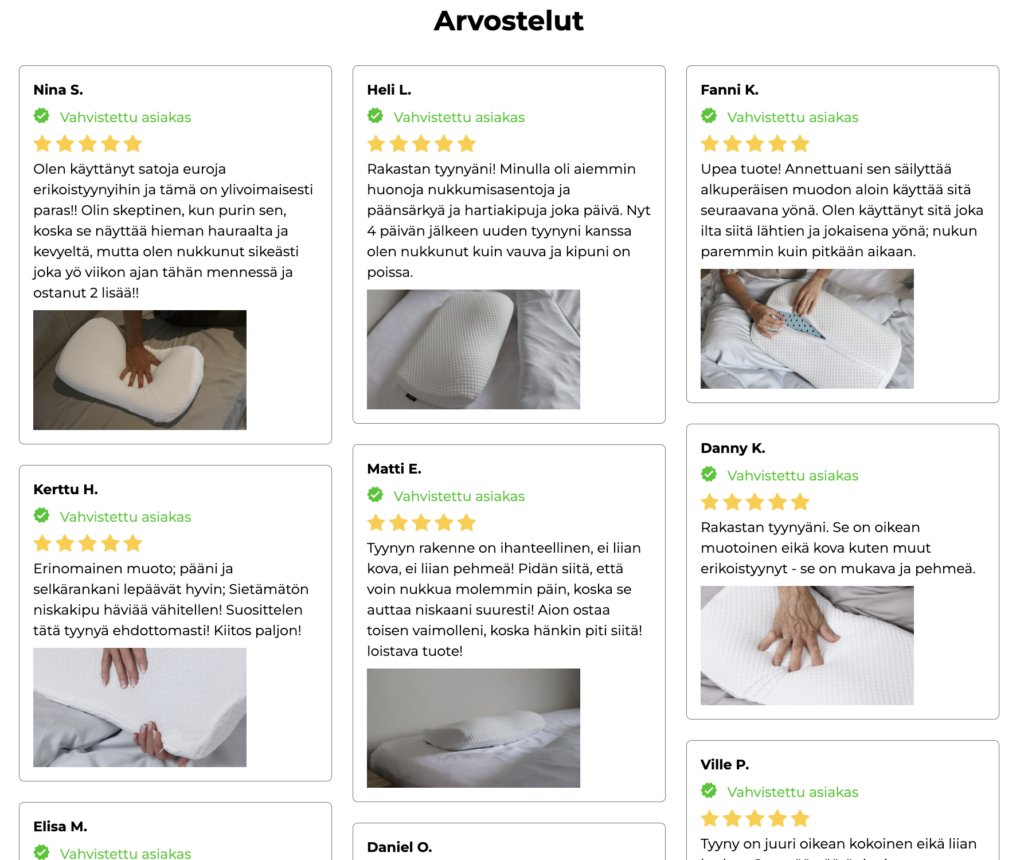Click the verified badge icon for Nina S.
Viewport: 1024px width, 860px height.
42,116
